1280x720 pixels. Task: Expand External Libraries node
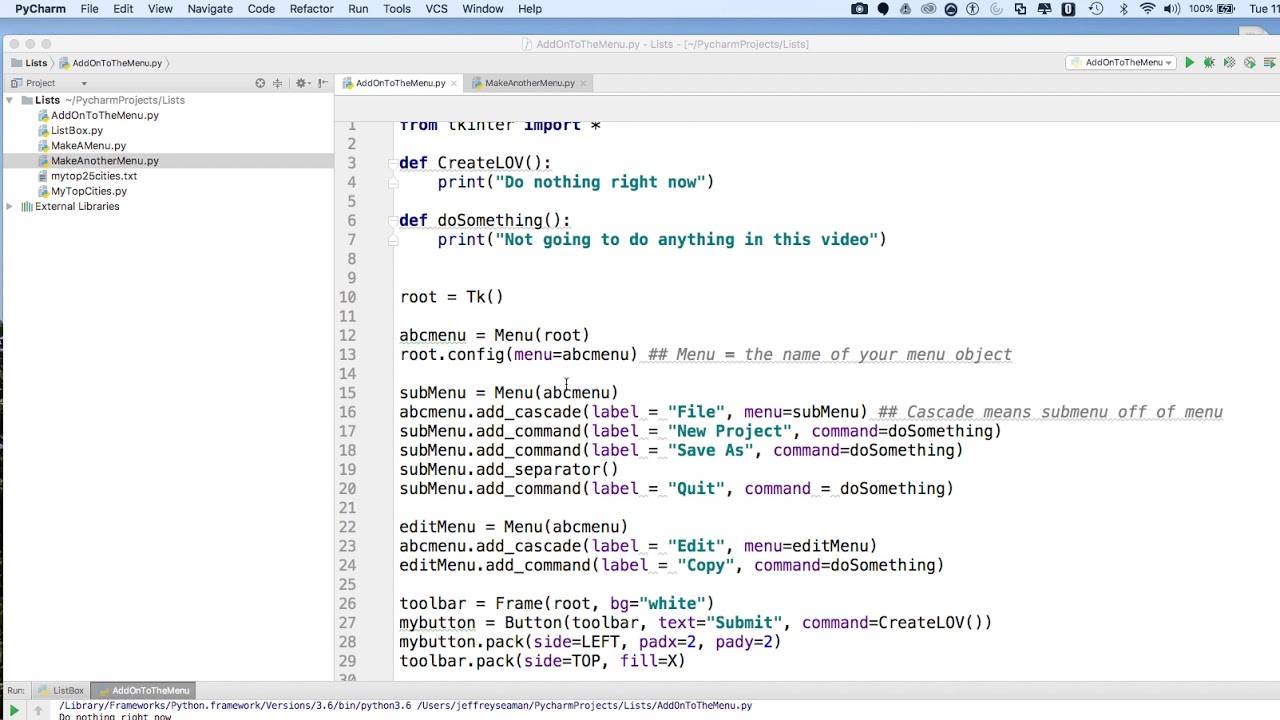click(9, 206)
